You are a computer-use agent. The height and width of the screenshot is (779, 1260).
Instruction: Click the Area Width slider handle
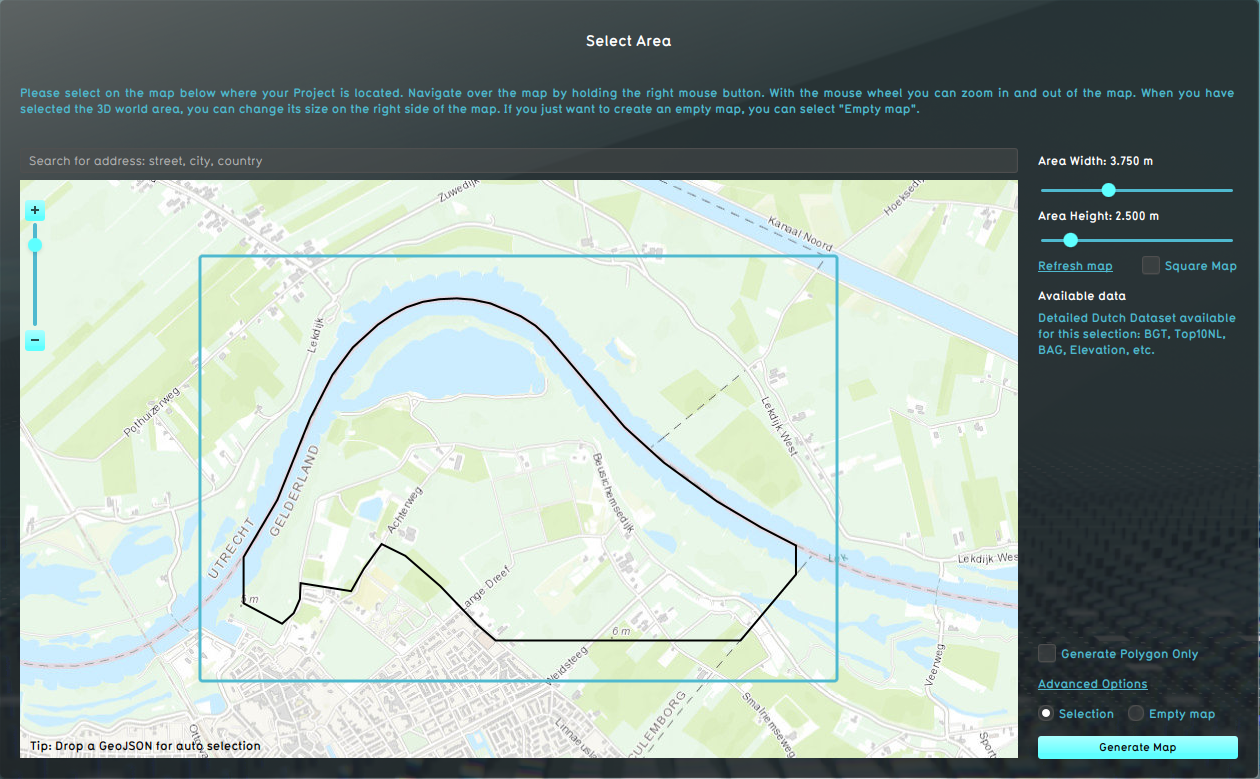tap(1108, 190)
